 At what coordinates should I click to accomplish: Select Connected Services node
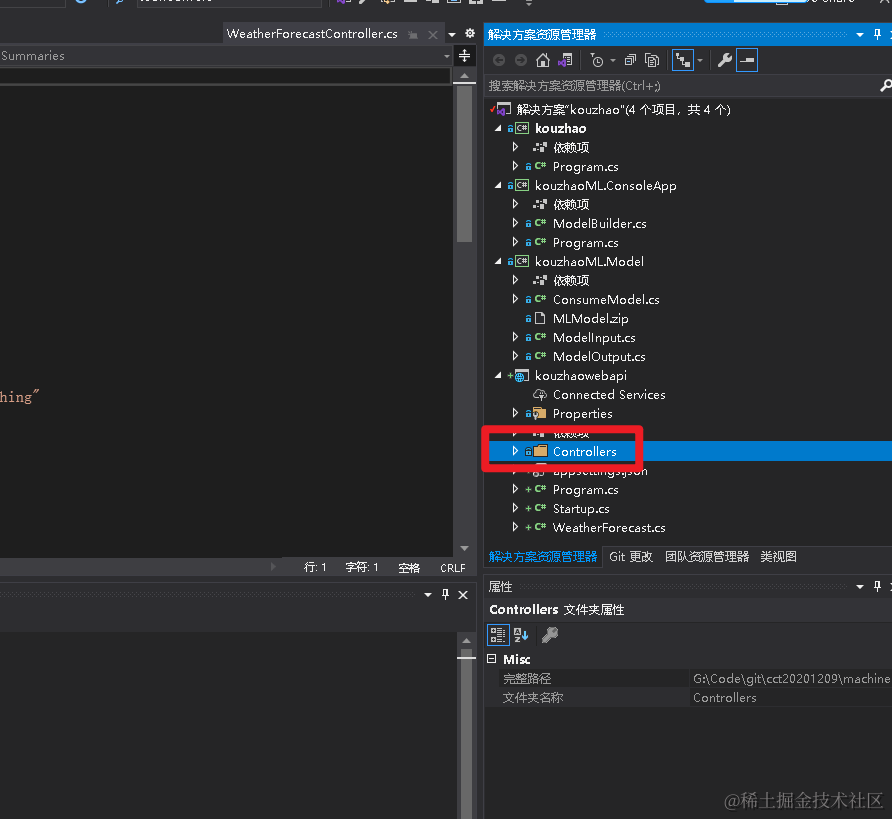pyautogui.click(x=609, y=395)
